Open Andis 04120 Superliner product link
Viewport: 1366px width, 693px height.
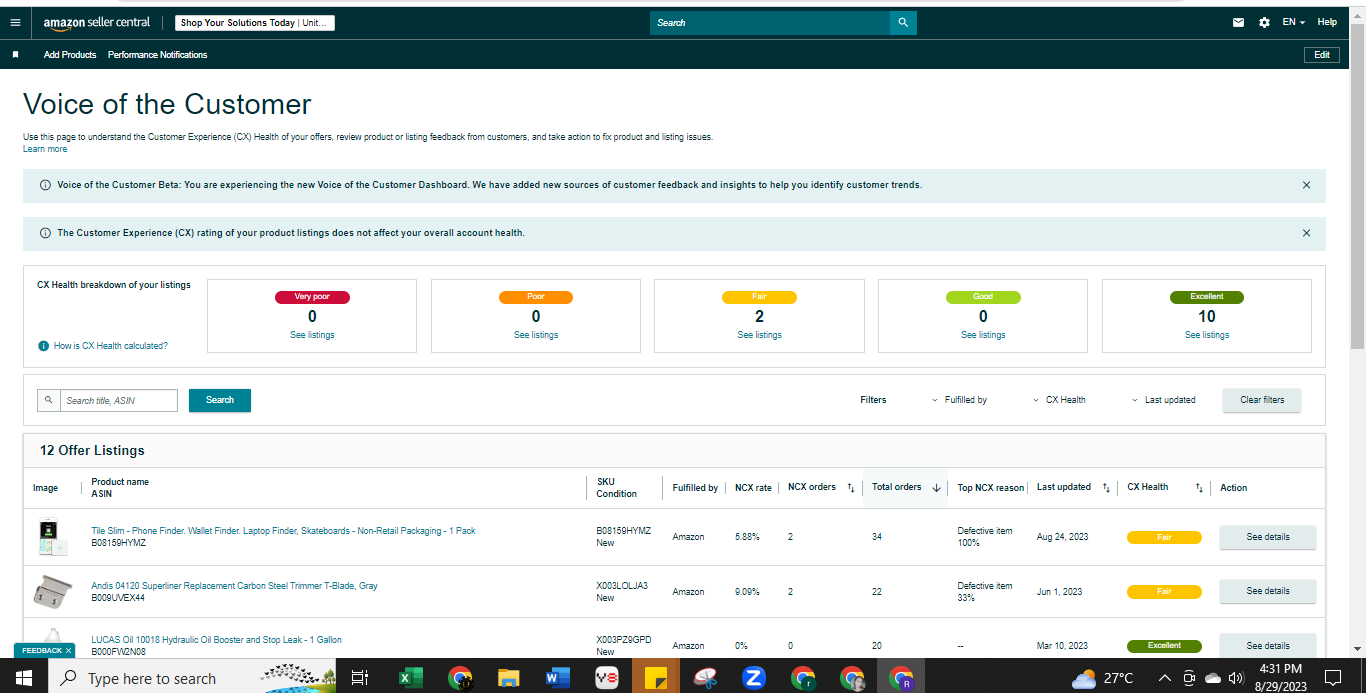point(234,586)
